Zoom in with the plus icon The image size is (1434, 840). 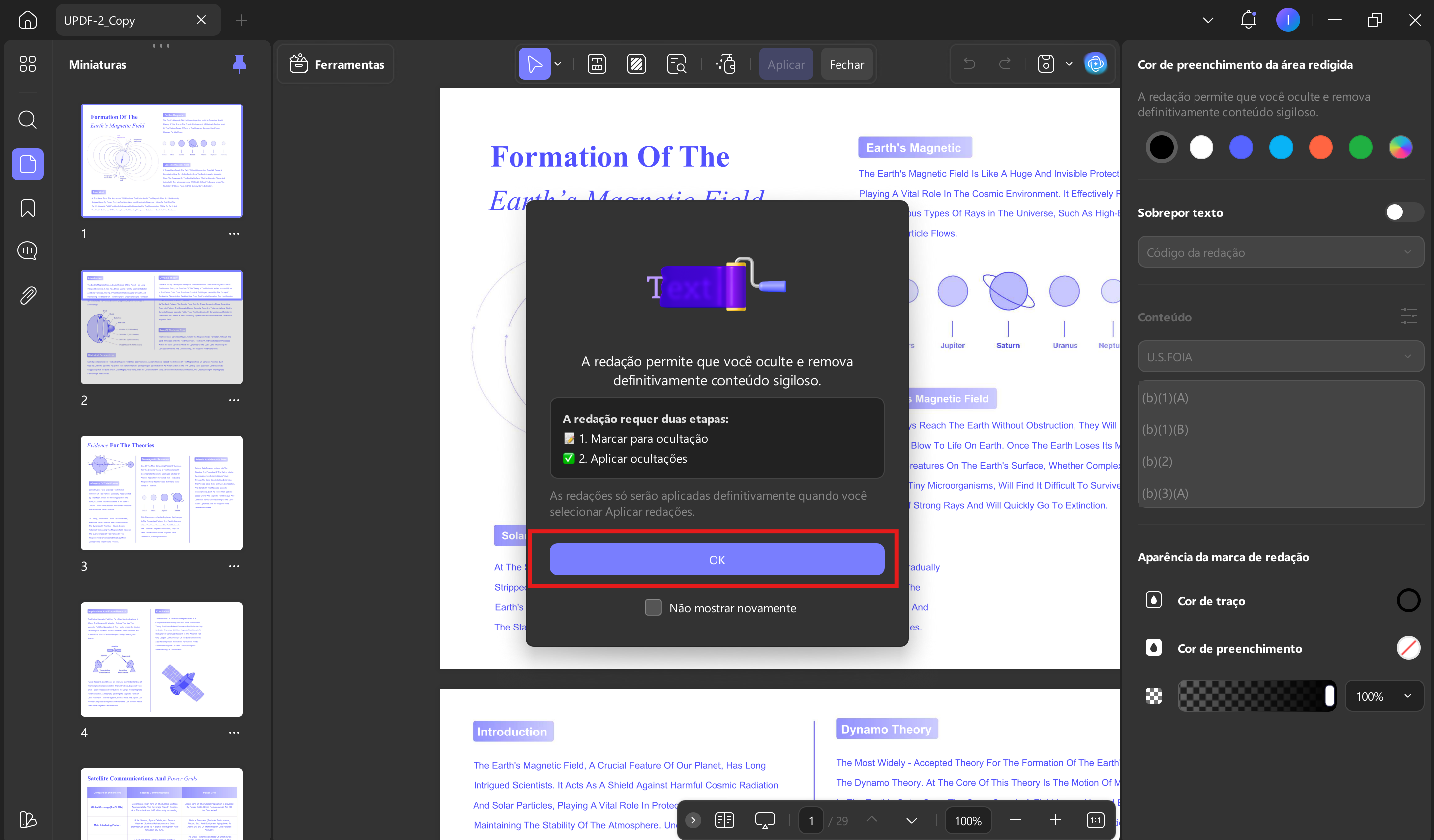click(x=1055, y=820)
